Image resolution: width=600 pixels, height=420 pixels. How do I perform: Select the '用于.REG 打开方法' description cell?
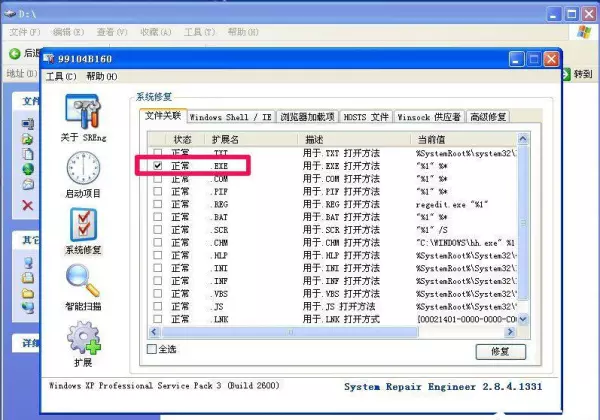pyautogui.click(x=341, y=204)
